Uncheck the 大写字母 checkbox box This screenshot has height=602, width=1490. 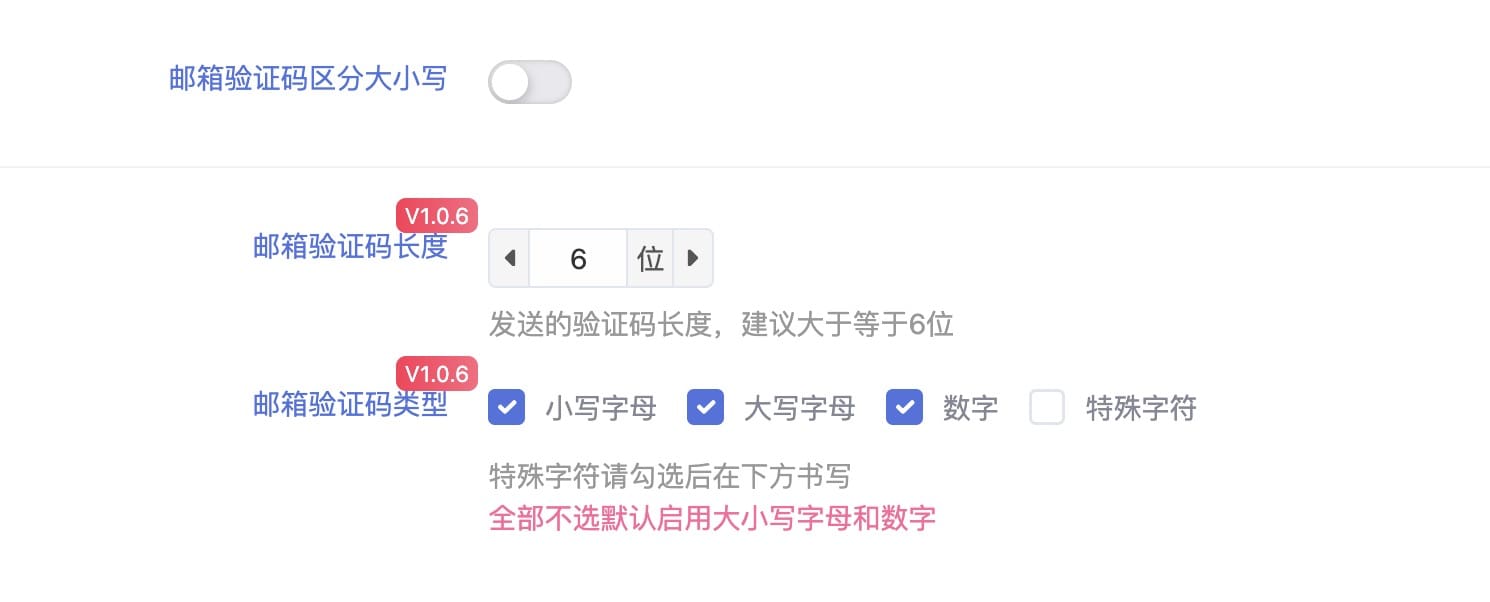click(705, 408)
